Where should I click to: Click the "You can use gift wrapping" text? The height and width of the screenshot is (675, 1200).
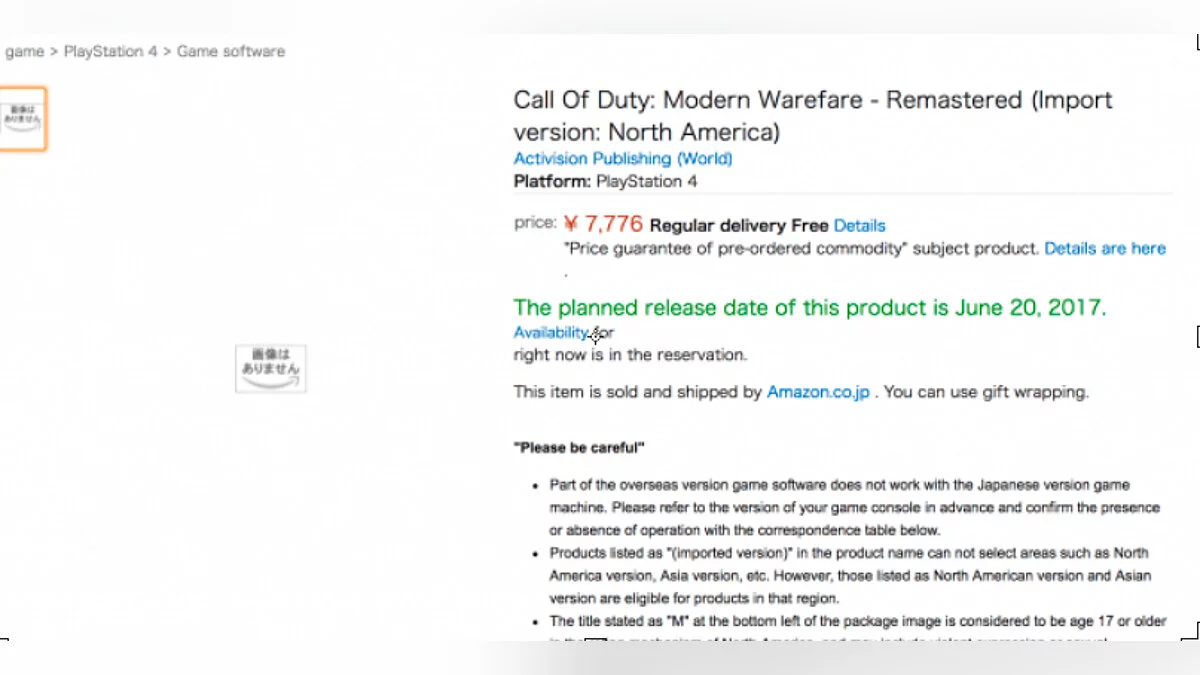986,392
